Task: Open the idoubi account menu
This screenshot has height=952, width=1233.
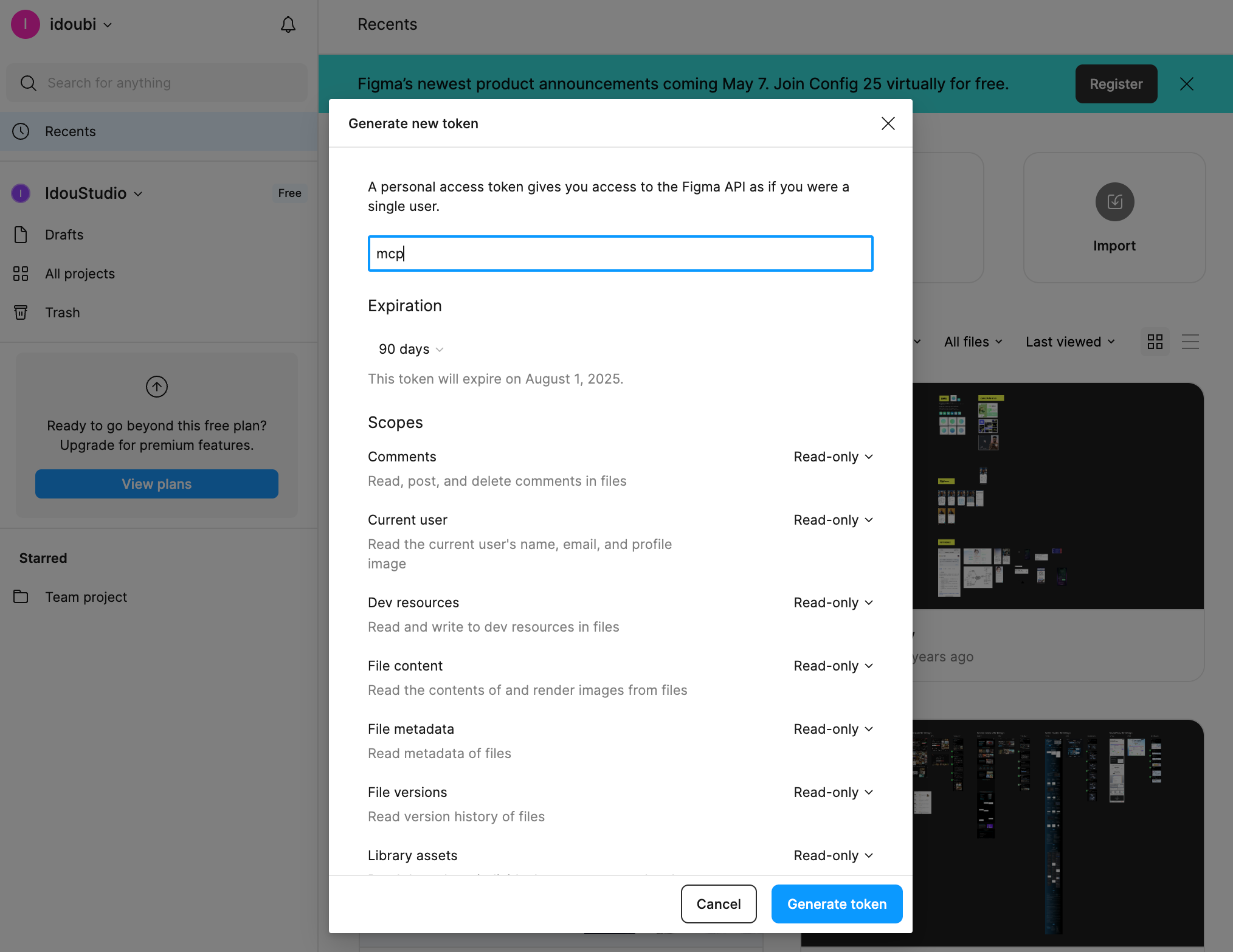Action: 80,25
